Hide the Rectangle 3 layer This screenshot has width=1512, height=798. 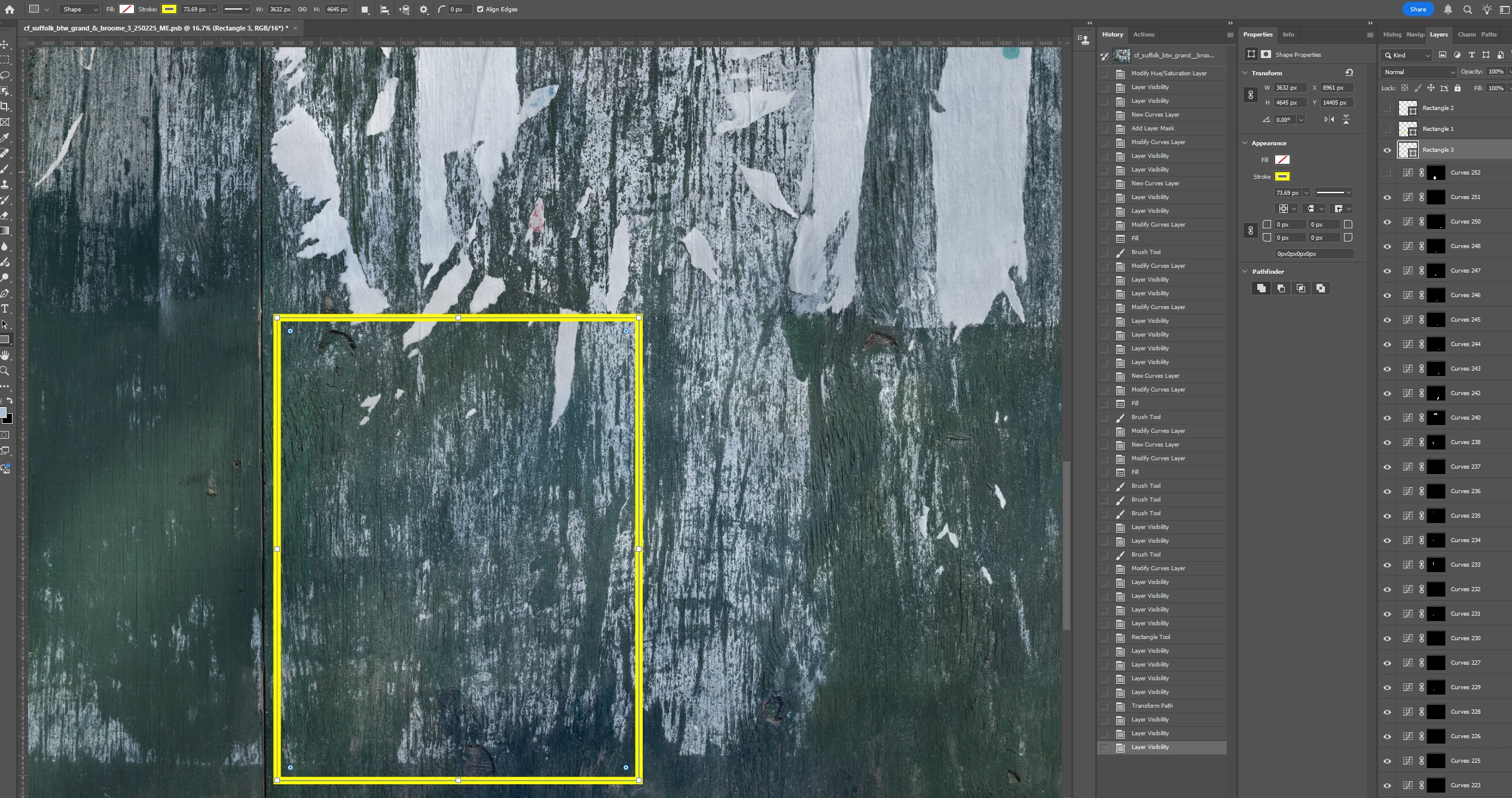pyautogui.click(x=1387, y=150)
